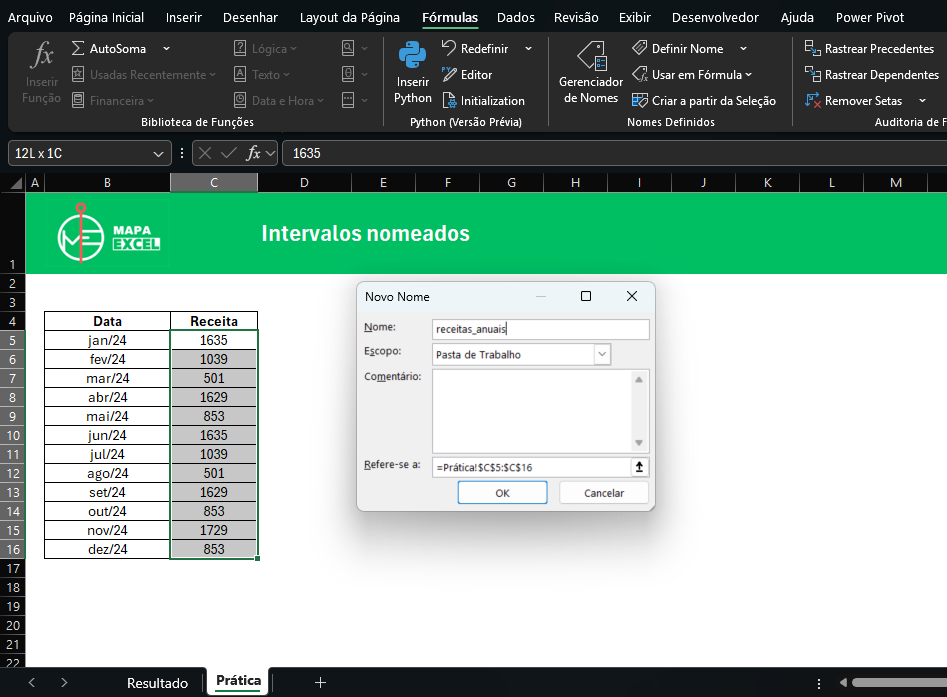Switch to the Layout da Página tab
Image resolution: width=947 pixels, height=697 pixels.
point(350,18)
